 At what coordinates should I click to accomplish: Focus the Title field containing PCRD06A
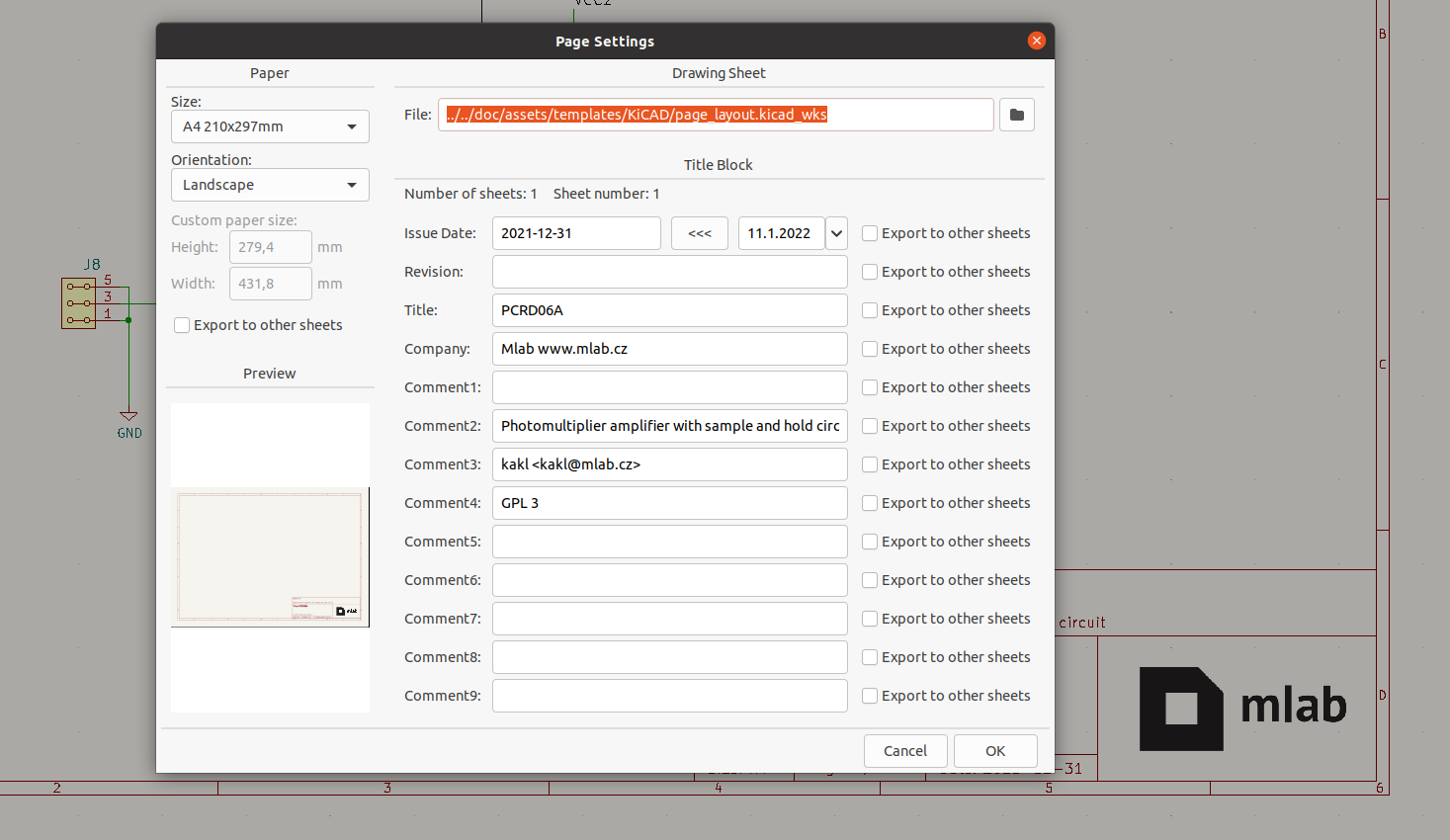click(x=669, y=310)
